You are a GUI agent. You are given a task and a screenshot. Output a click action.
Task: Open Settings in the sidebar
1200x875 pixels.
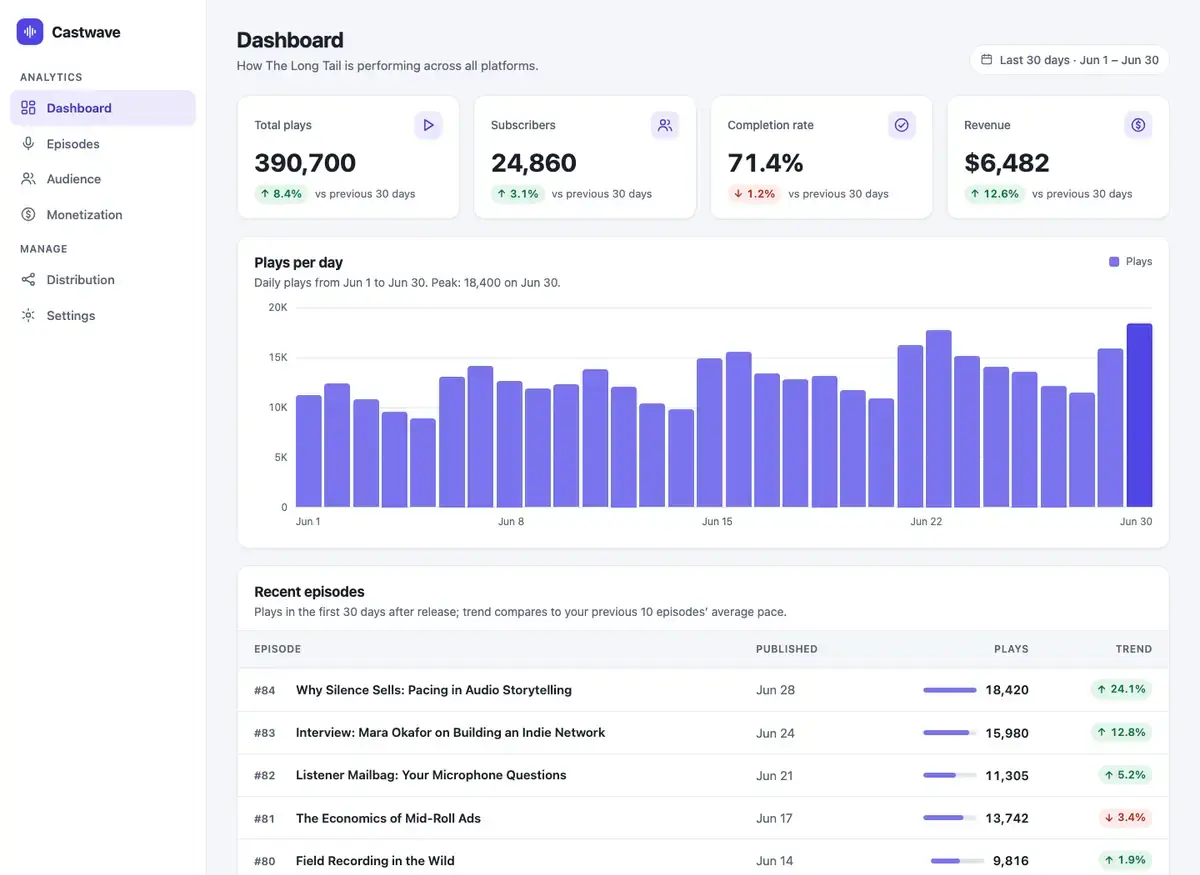pyautogui.click(x=103, y=316)
